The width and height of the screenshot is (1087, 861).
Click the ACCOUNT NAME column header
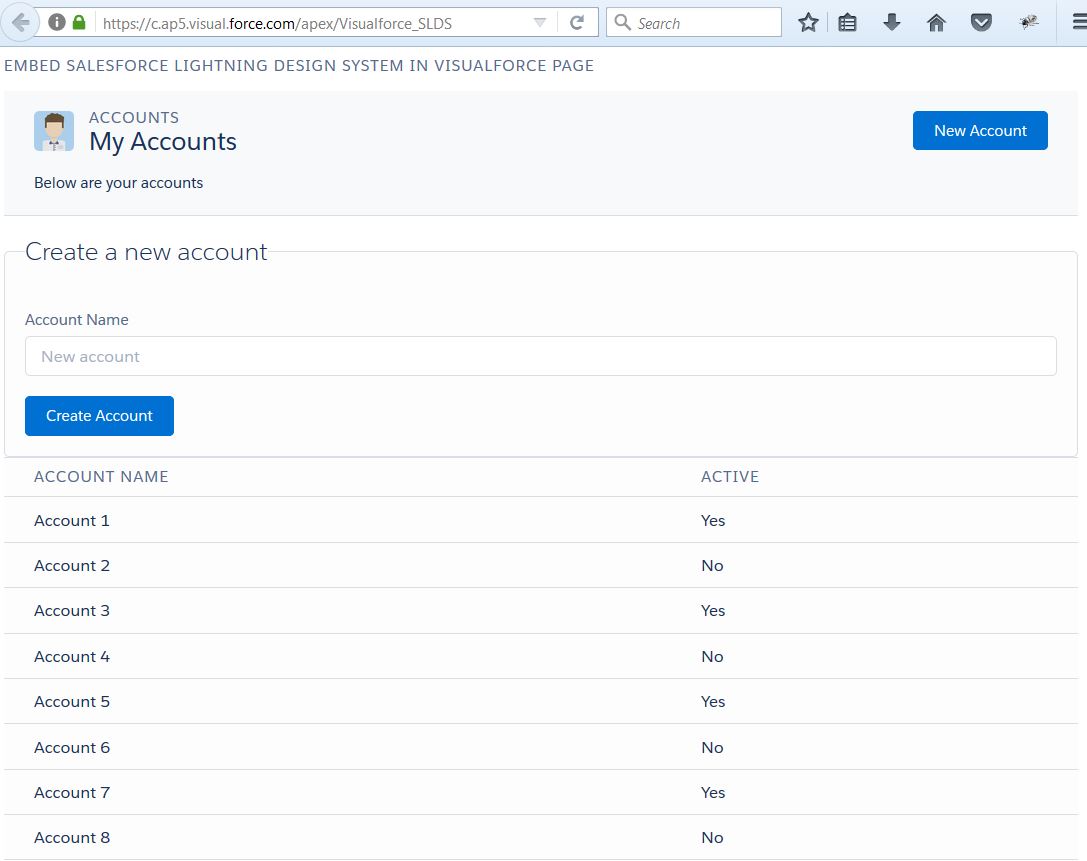[x=101, y=477]
